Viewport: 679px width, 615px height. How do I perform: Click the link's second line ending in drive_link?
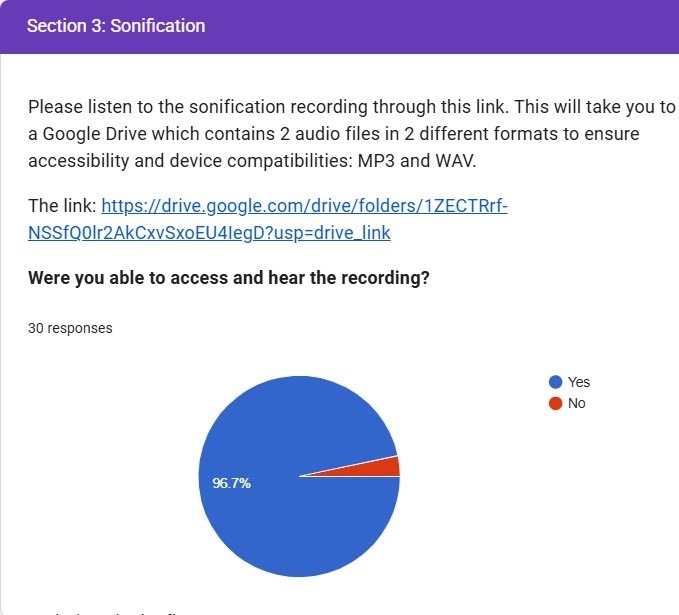click(209, 232)
